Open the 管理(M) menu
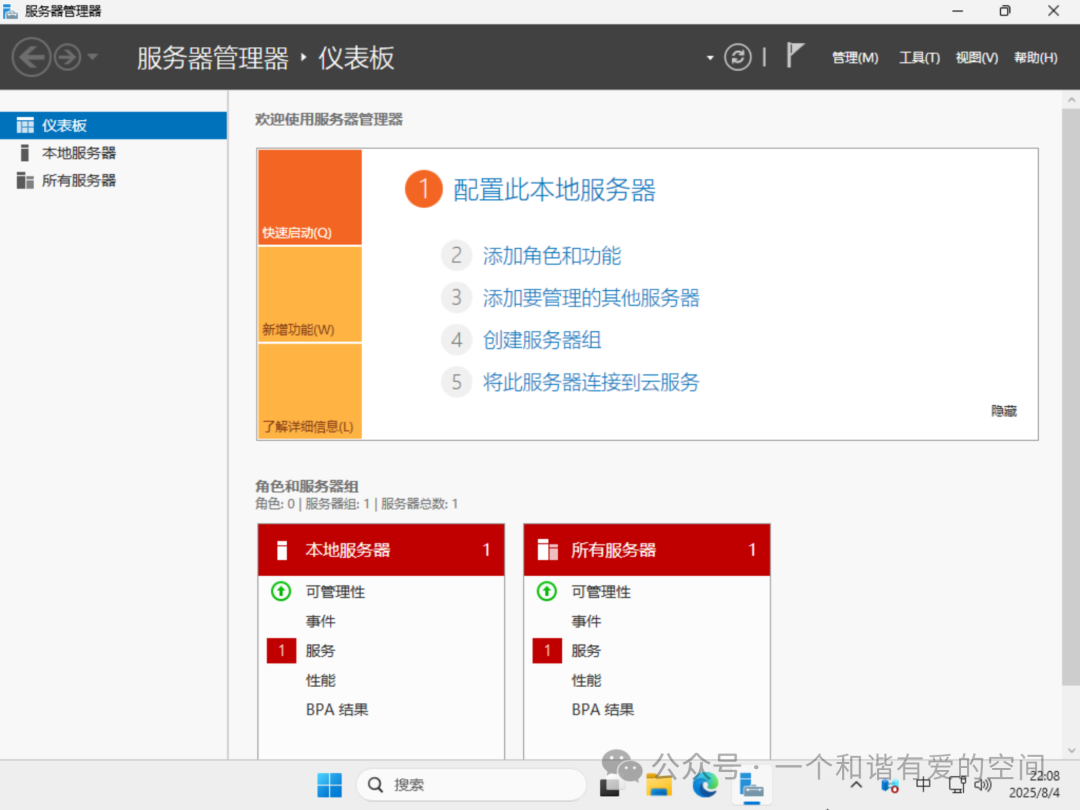The image size is (1080, 810). click(x=854, y=58)
